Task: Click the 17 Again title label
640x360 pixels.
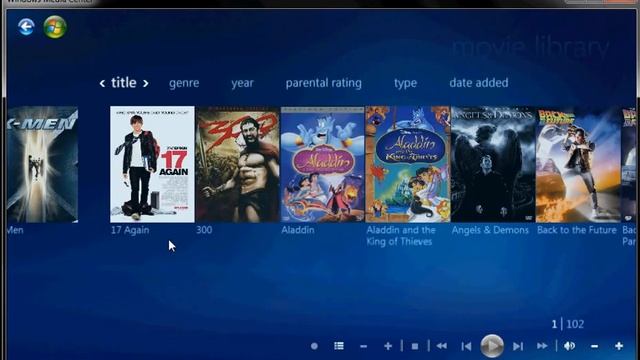Action: click(x=130, y=230)
